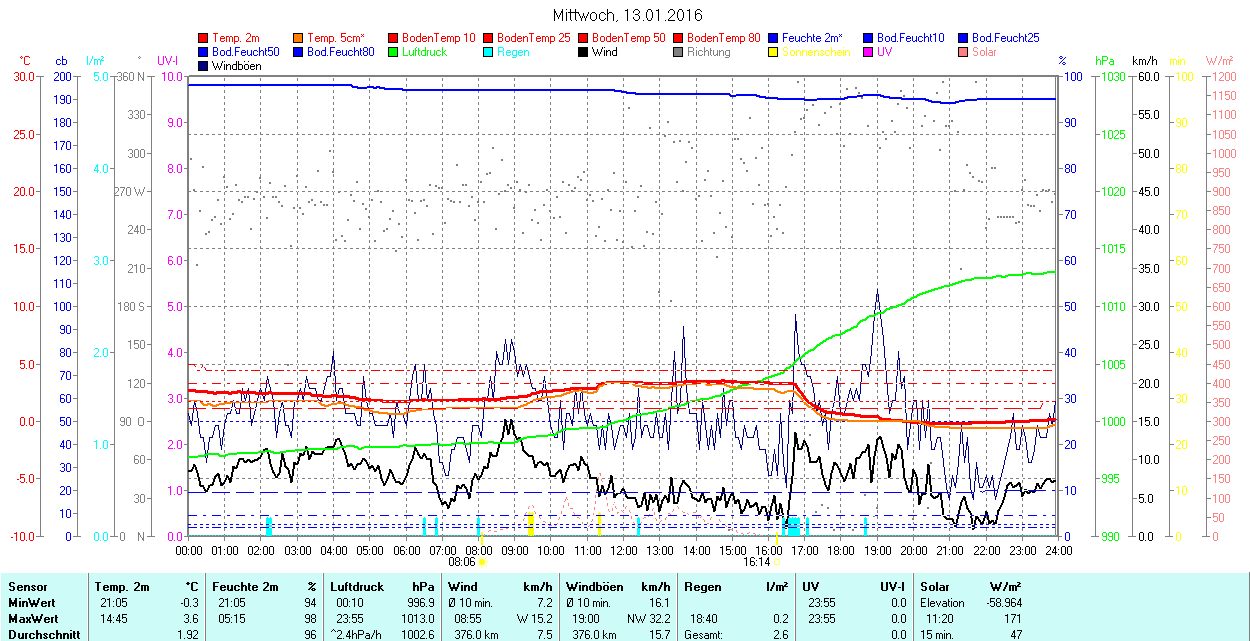This screenshot has width=1250, height=641.
Task: Click the gray Richtung legend square
Action: tap(678, 52)
